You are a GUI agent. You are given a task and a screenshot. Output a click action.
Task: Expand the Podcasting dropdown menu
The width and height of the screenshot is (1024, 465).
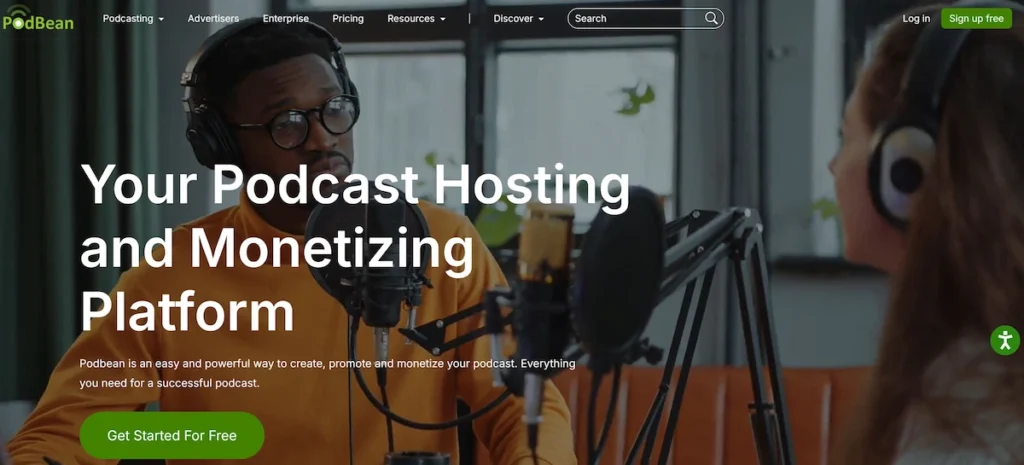pos(133,18)
